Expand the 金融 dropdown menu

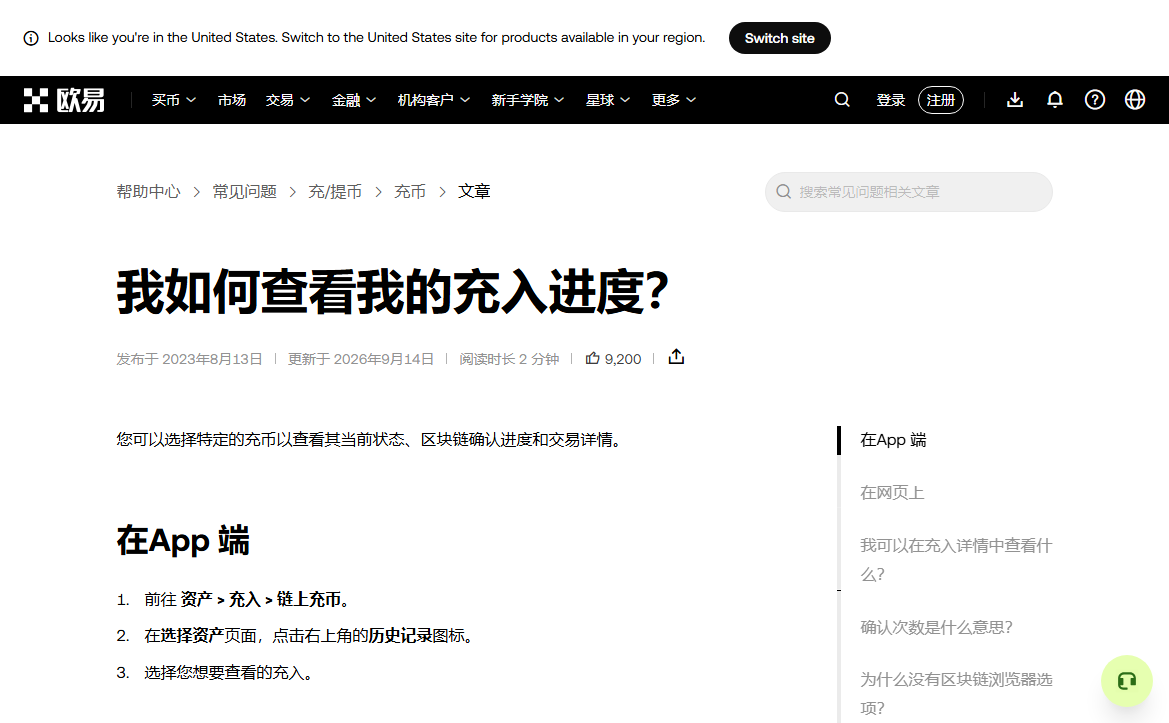pyautogui.click(x=354, y=100)
